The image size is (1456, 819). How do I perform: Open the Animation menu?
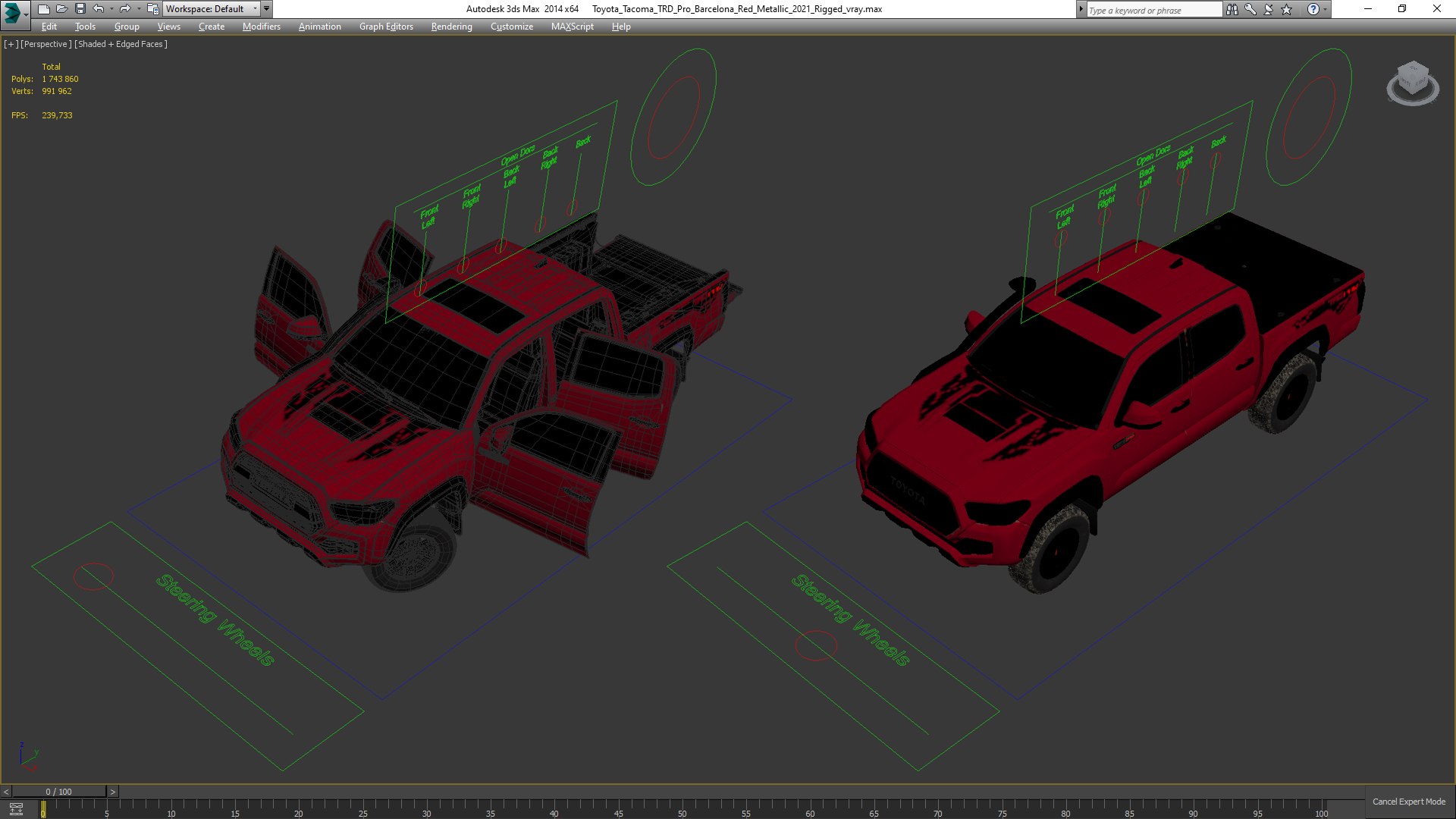[x=319, y=27]
